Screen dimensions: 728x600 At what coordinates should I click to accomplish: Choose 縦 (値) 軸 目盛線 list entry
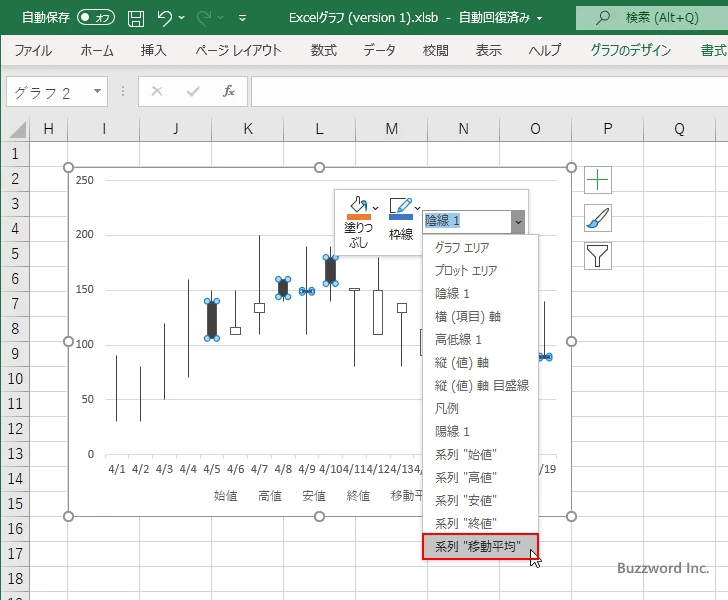482,385
